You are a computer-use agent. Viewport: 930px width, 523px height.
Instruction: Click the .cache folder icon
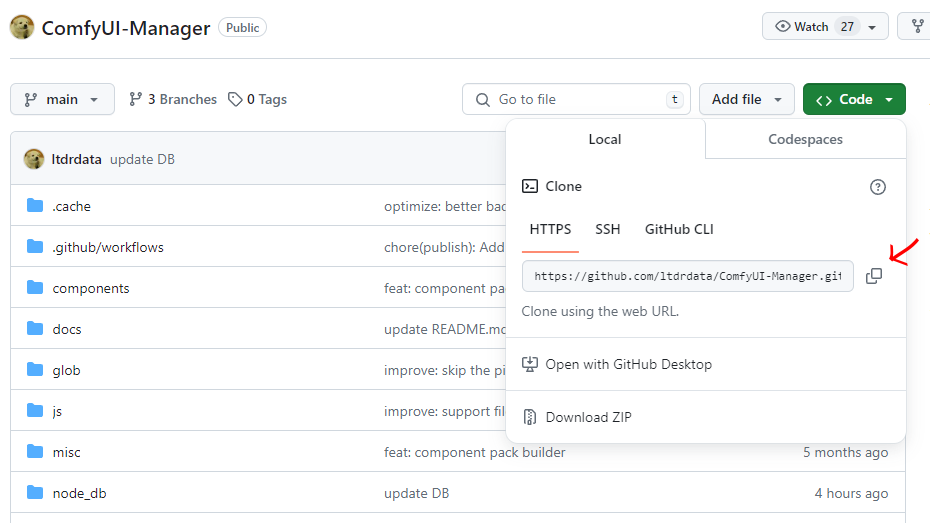pos(35,206)
